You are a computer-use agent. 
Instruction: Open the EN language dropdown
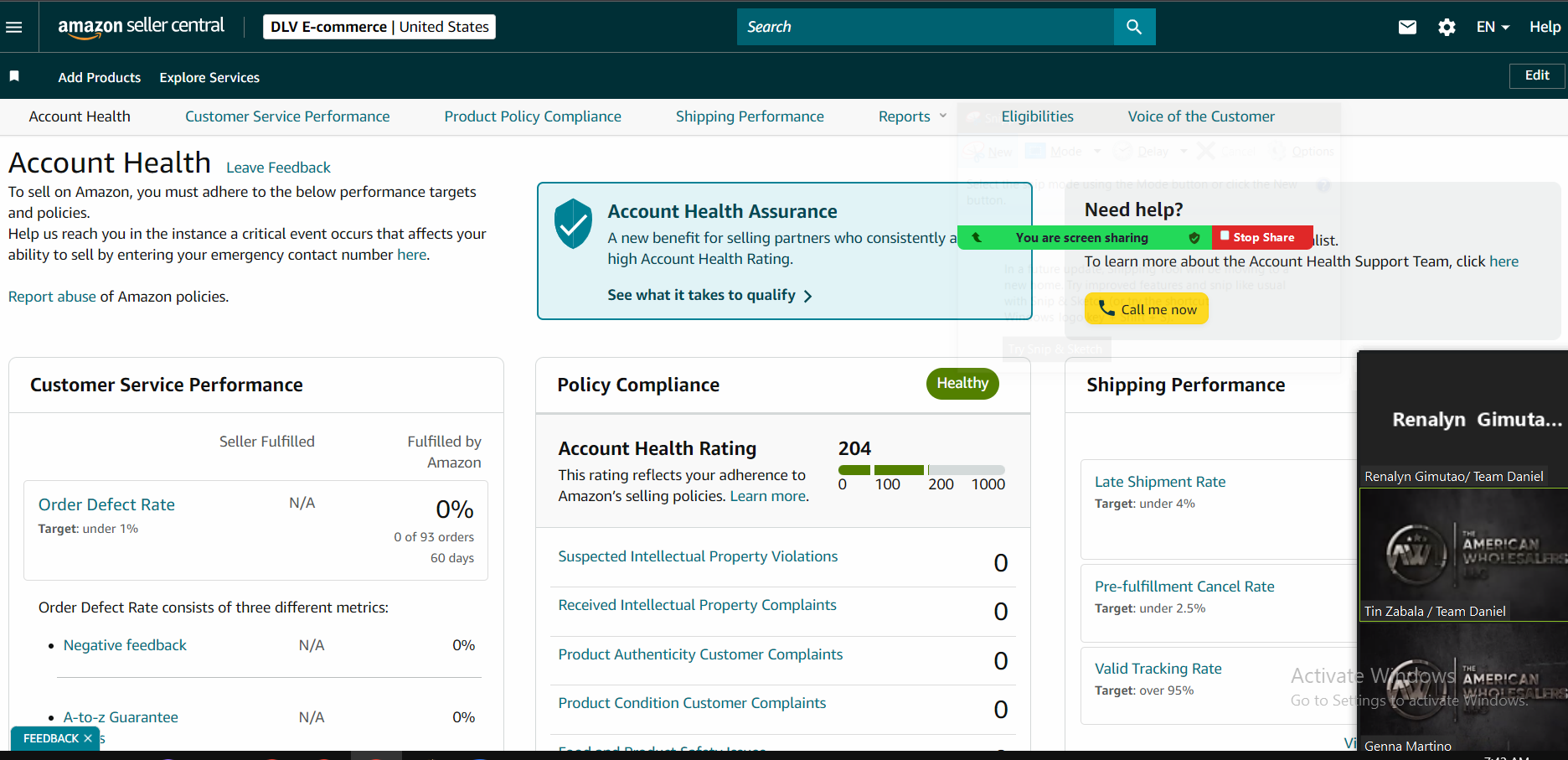pyautogui.click(x=1493, y=27)
